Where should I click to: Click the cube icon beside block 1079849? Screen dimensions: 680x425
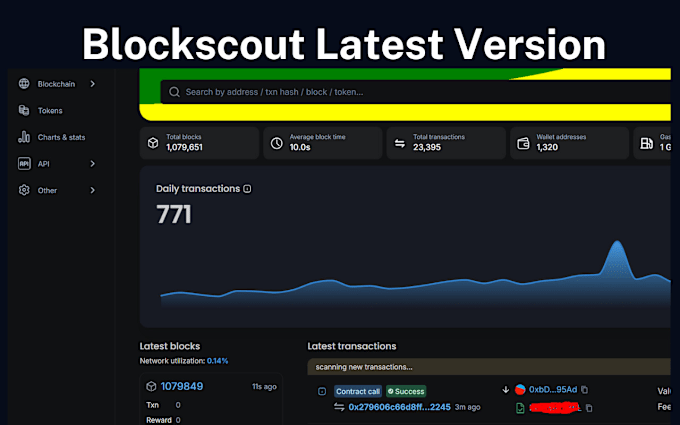click(151, 386)
